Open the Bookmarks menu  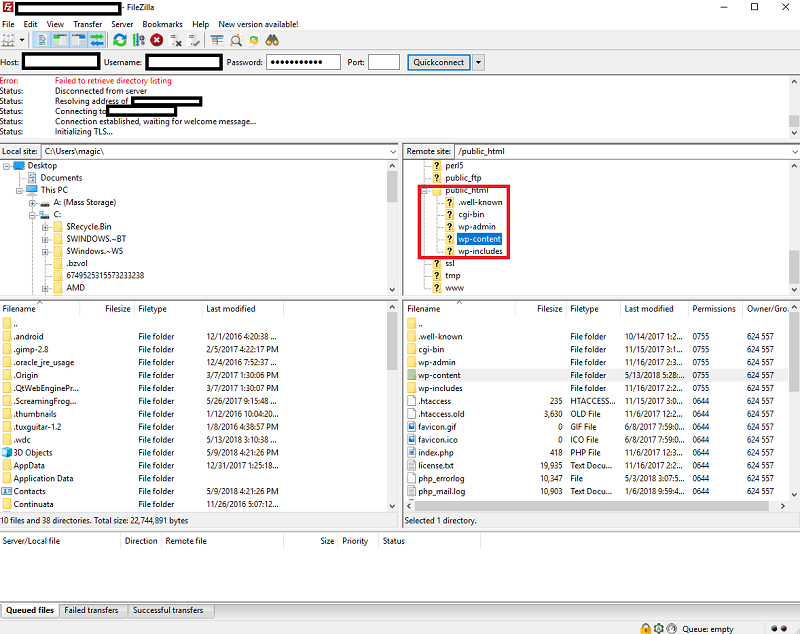pos(162,24)
